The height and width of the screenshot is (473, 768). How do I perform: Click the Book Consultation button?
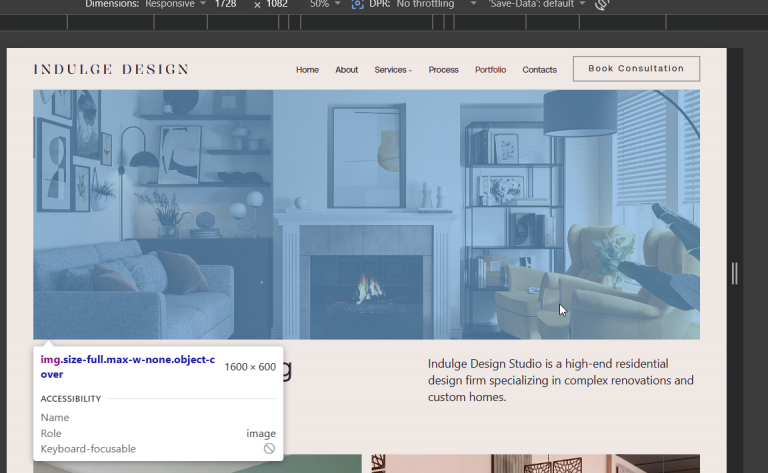coord(636,69)
